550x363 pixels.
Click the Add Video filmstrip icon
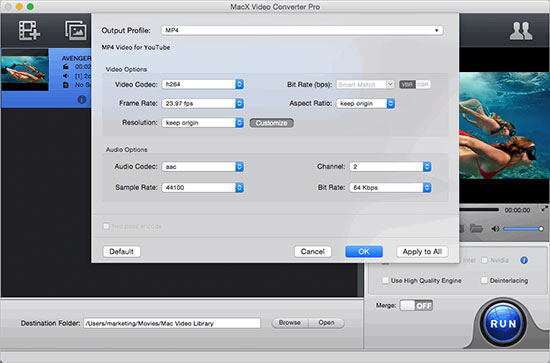[x=29, y=31]
